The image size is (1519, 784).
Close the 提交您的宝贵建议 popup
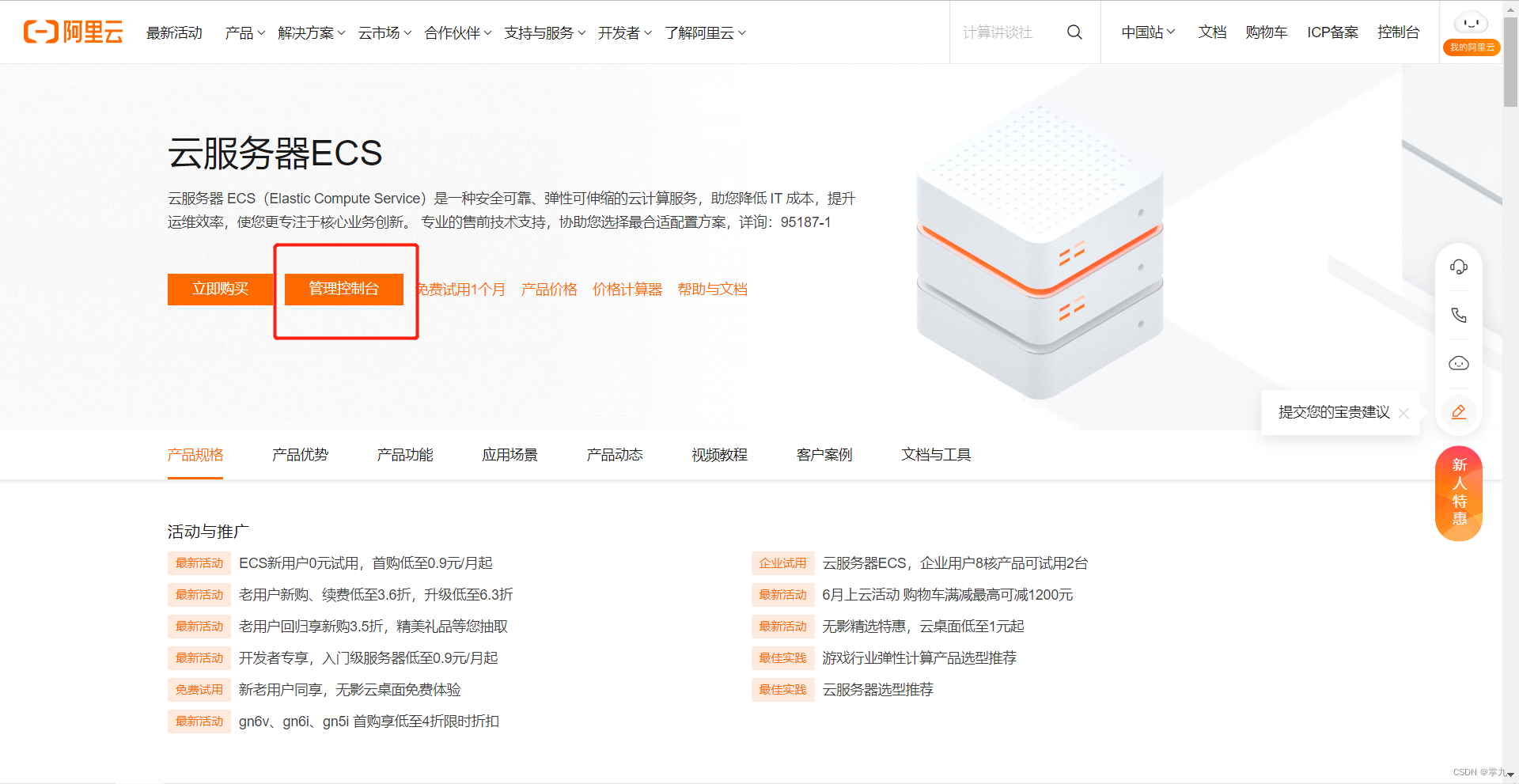pyautogui.click(x=1404, y=413)
